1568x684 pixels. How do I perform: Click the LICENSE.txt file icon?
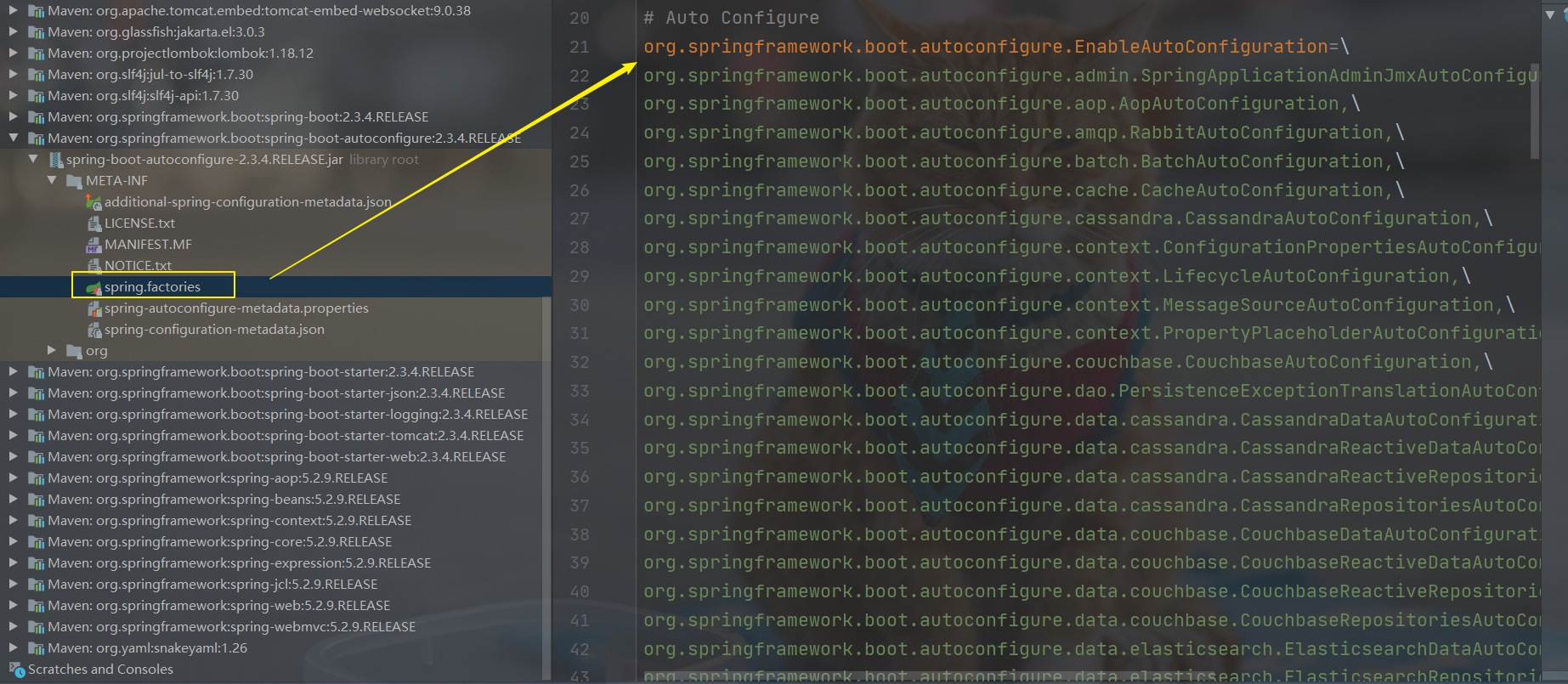click(x=94, y=223)
